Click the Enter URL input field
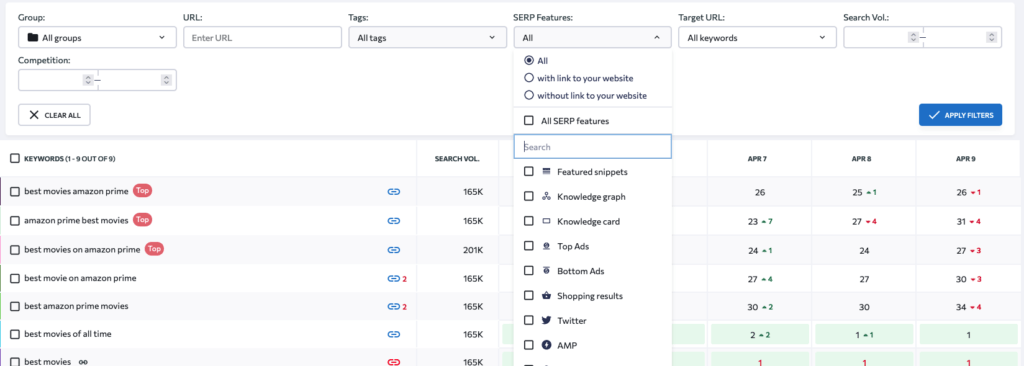This screenshot has width=1024, height=366. [x=263, y=37]
